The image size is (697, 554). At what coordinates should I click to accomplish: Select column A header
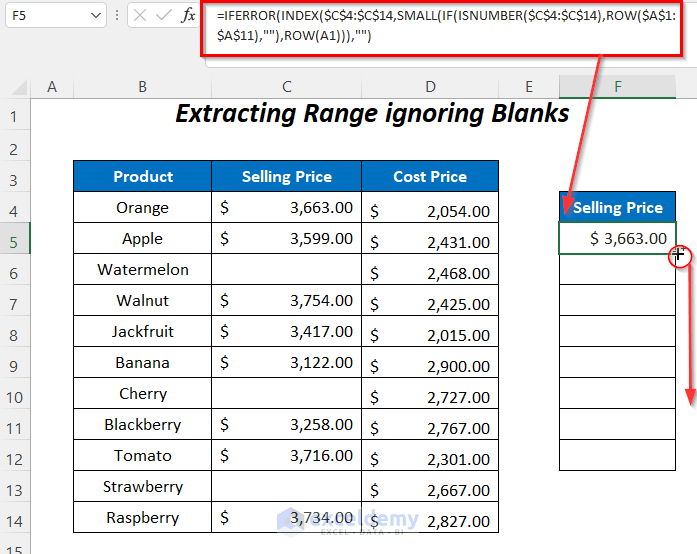52,87
